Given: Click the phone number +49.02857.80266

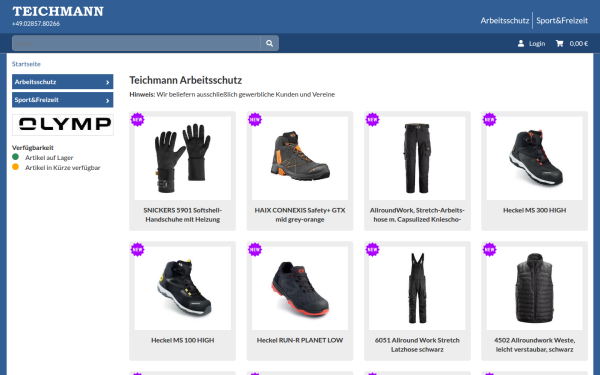Looking at the screenshot, I should coord(36,24).
